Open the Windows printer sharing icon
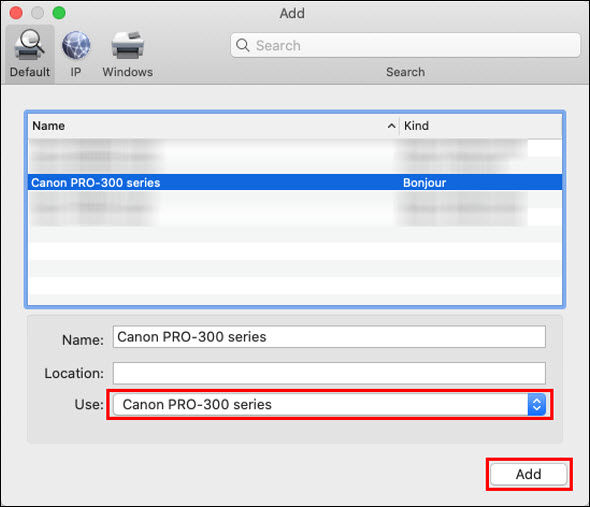590x507 pixels. pos(128,46)
